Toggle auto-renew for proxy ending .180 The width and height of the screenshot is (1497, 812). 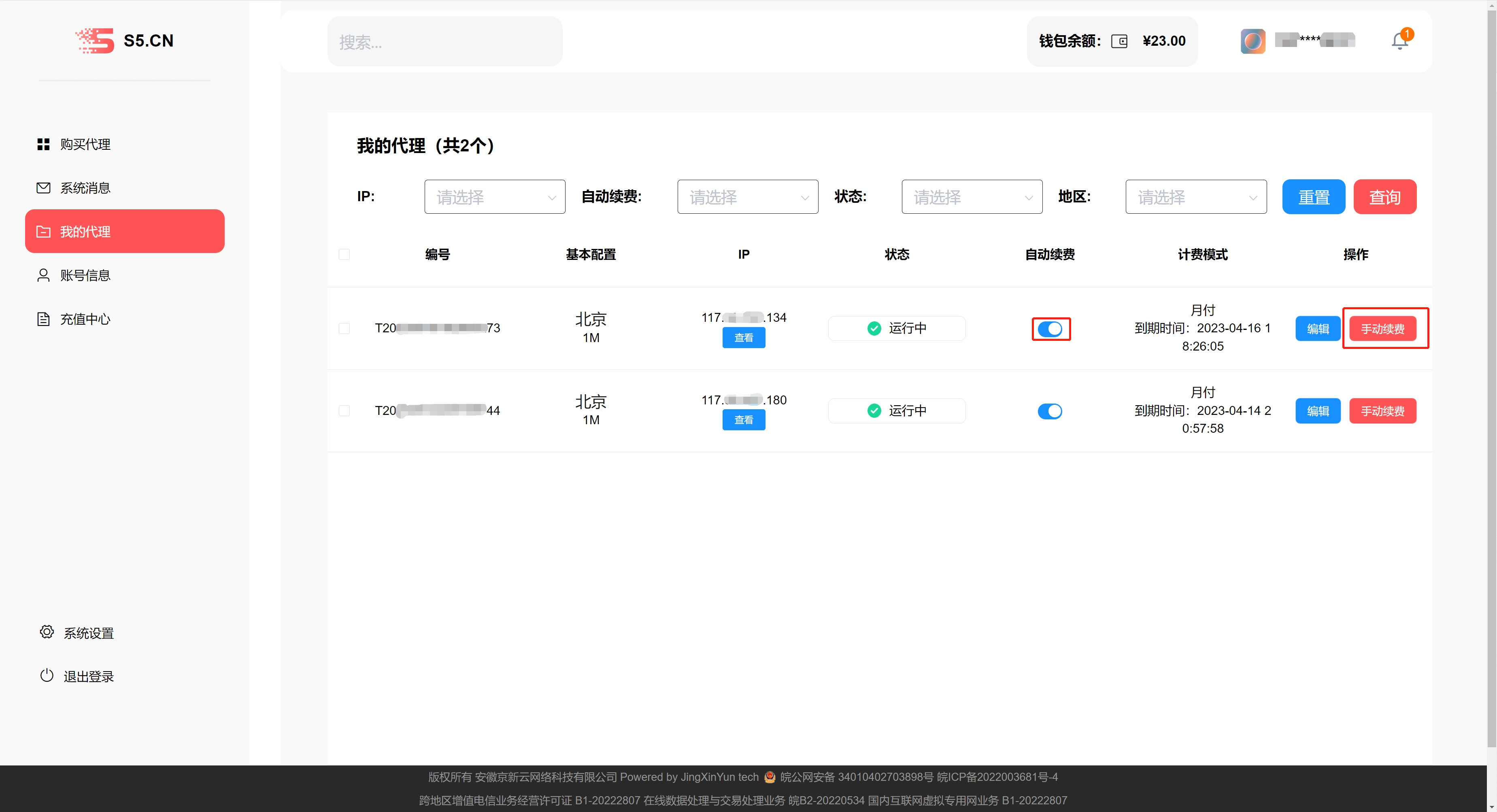tap(1050, 411)
